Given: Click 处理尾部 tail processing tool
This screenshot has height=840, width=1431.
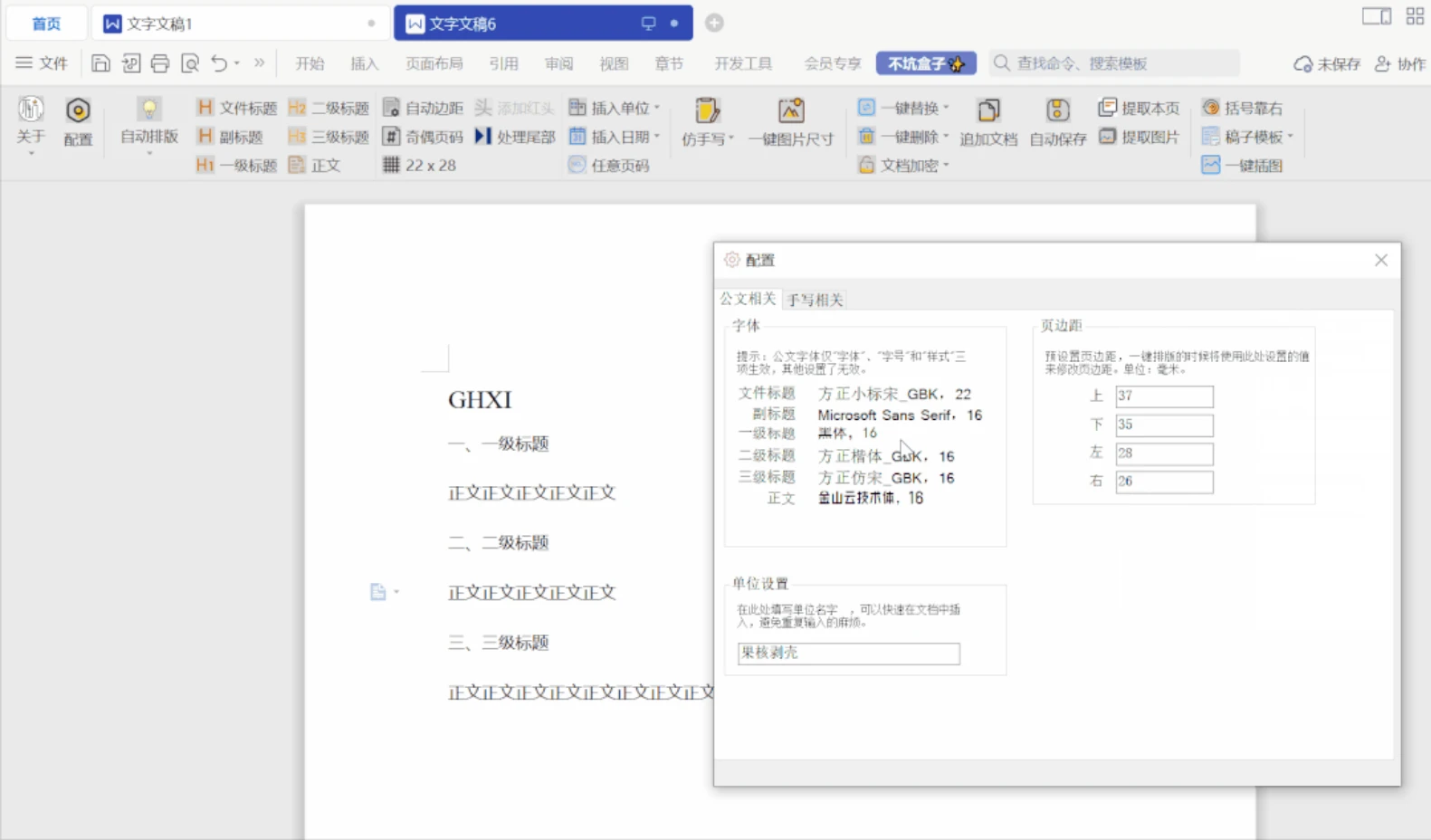Looking at the screenshot, I should coord(515,137).
